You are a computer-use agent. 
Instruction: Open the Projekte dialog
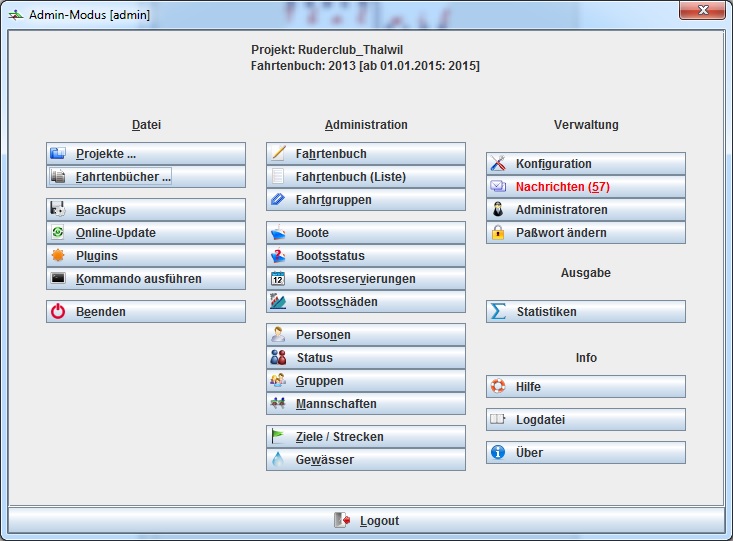146,154
